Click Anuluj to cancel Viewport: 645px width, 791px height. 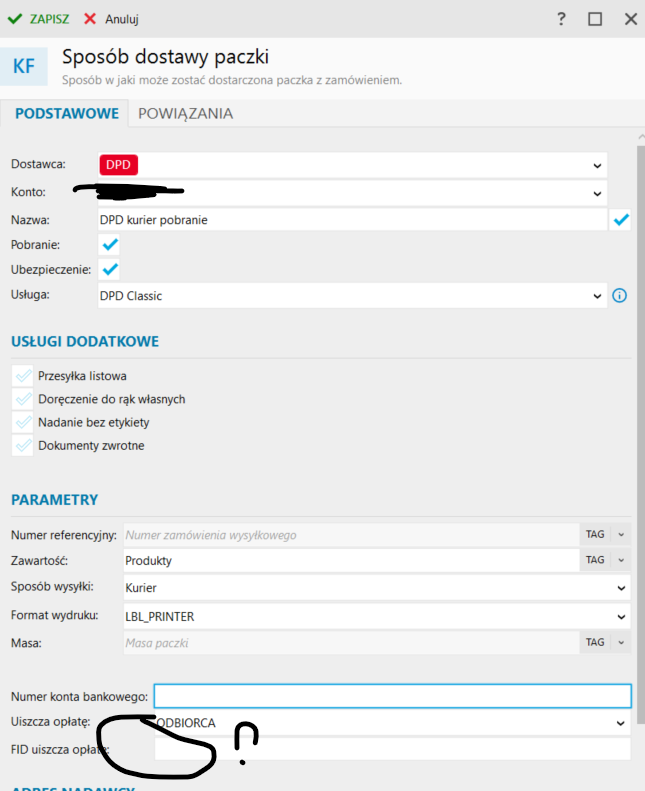coord(111,18)
